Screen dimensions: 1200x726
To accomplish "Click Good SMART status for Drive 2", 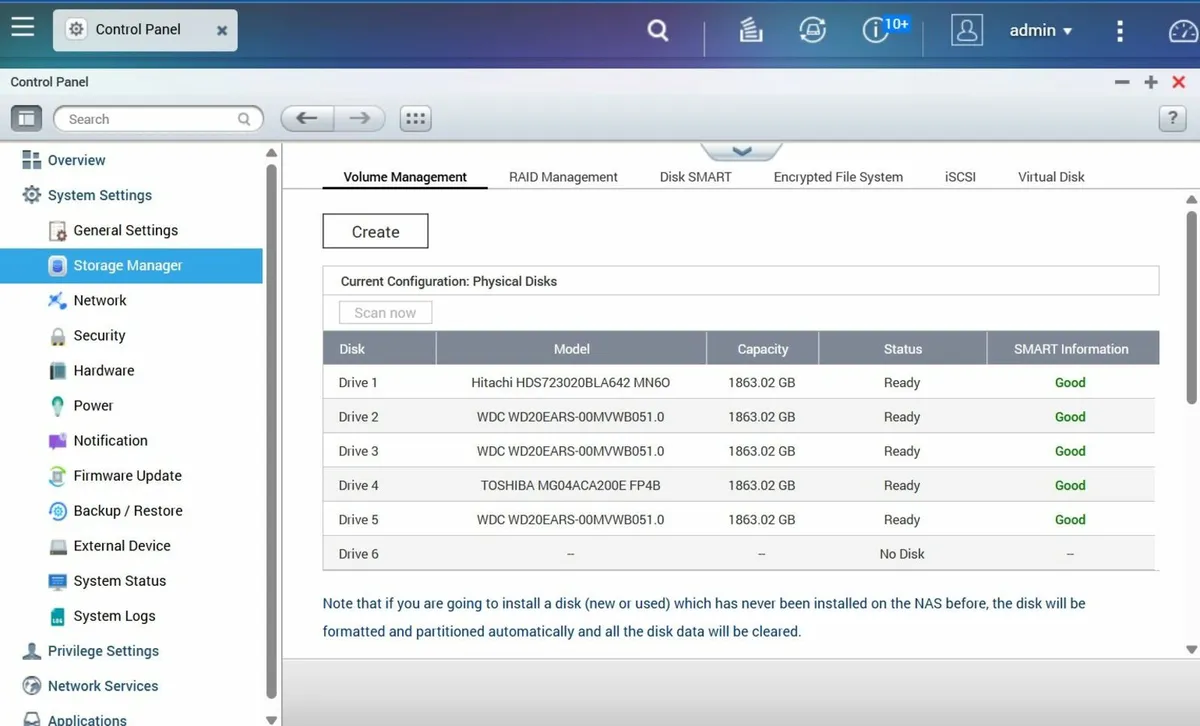I will point(1070,417).
